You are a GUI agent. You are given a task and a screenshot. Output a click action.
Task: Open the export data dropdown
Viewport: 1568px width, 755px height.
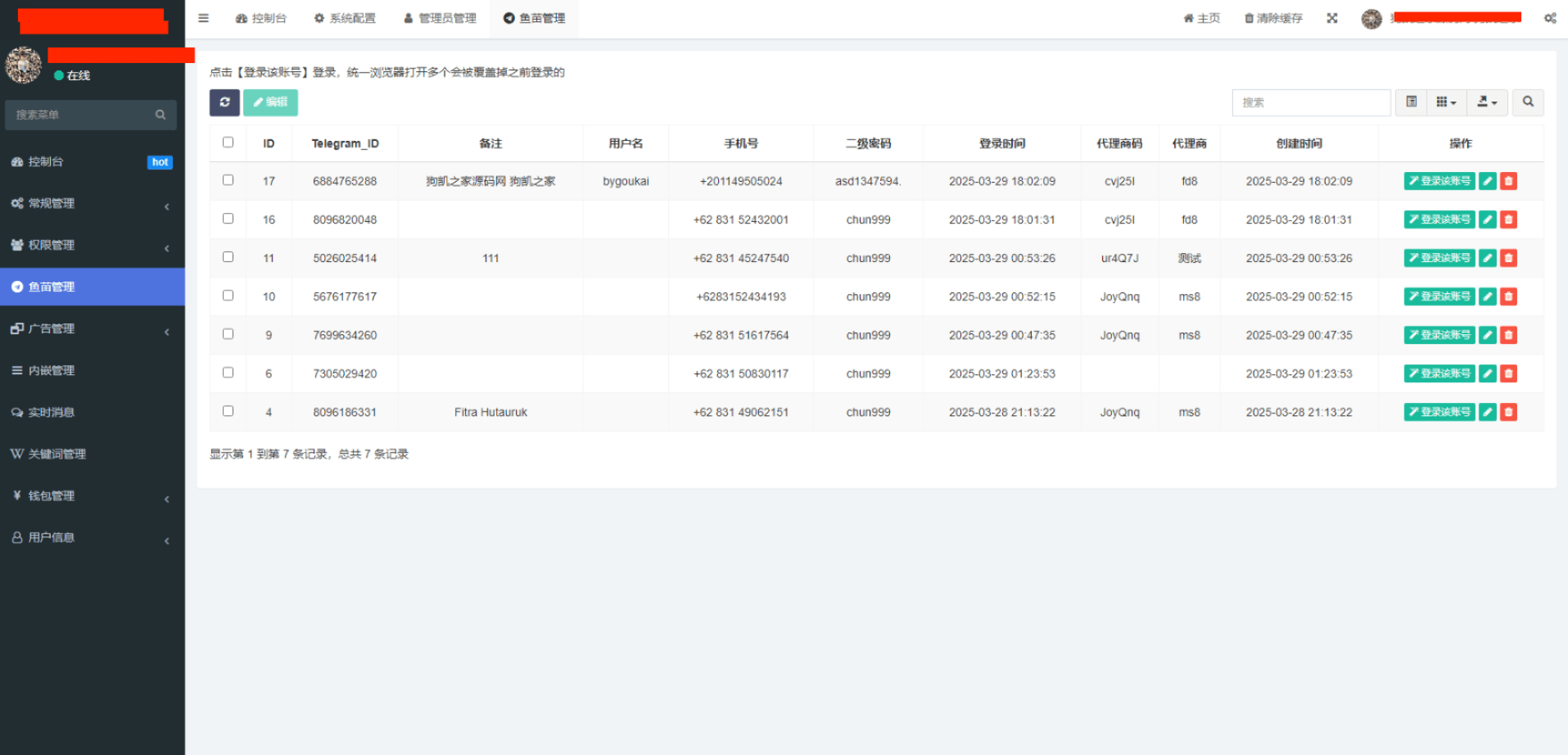click(1487, 102)
